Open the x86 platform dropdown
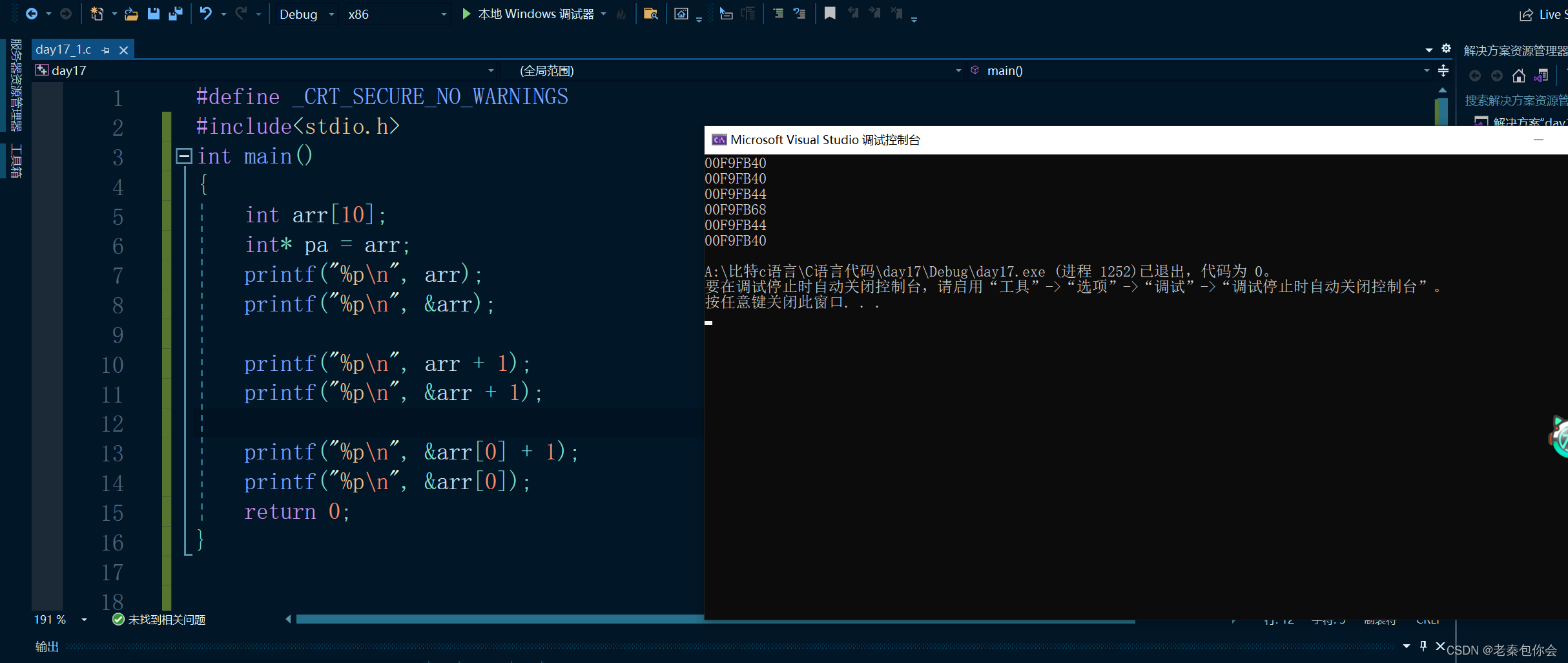1568x663 pixels. click(x=396, y=14)
